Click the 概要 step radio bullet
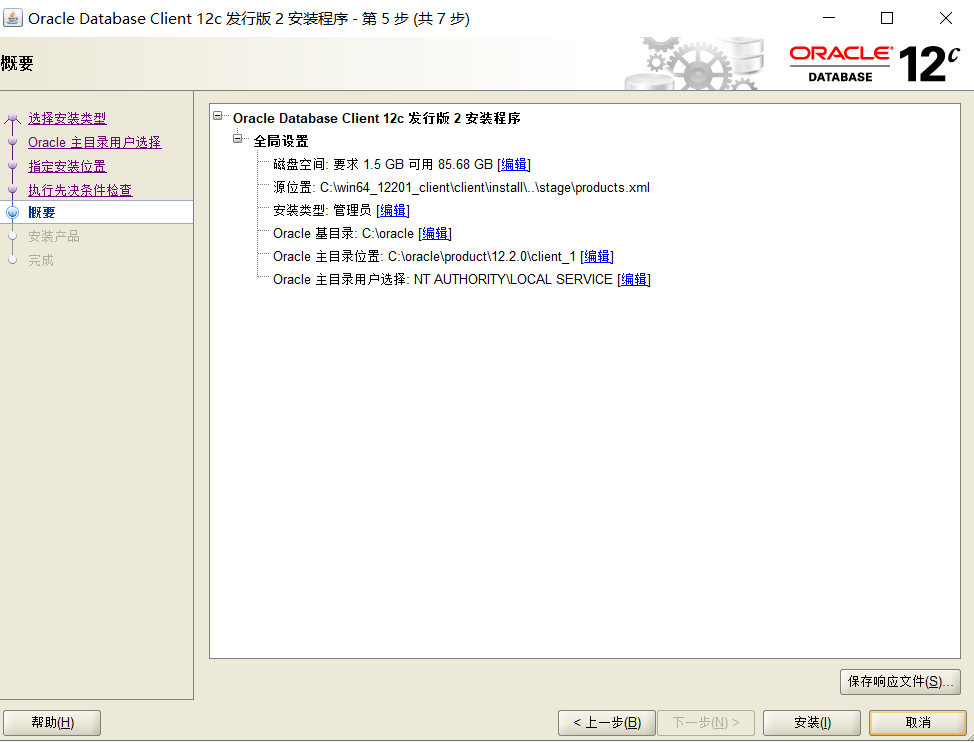Image resolution: width=974 pixels, height=743 pixels. coord(12,212)
